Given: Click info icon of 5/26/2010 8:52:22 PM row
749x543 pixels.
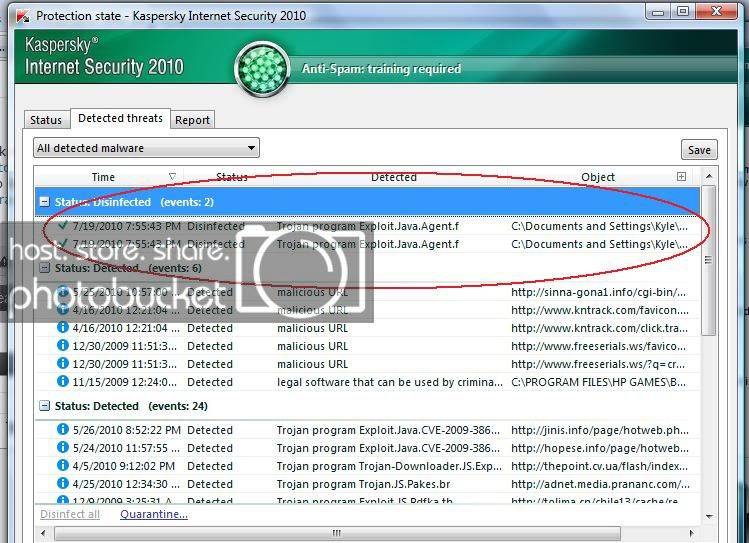Looking at the screenshot, I should 63,429.
